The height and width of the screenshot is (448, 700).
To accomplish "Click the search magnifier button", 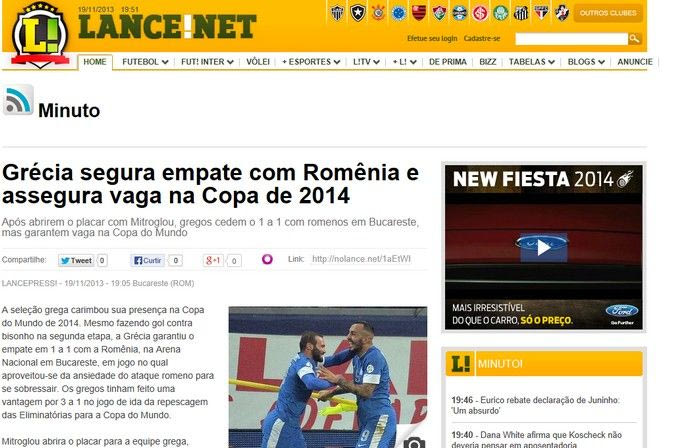I will [x=634, y=39].
